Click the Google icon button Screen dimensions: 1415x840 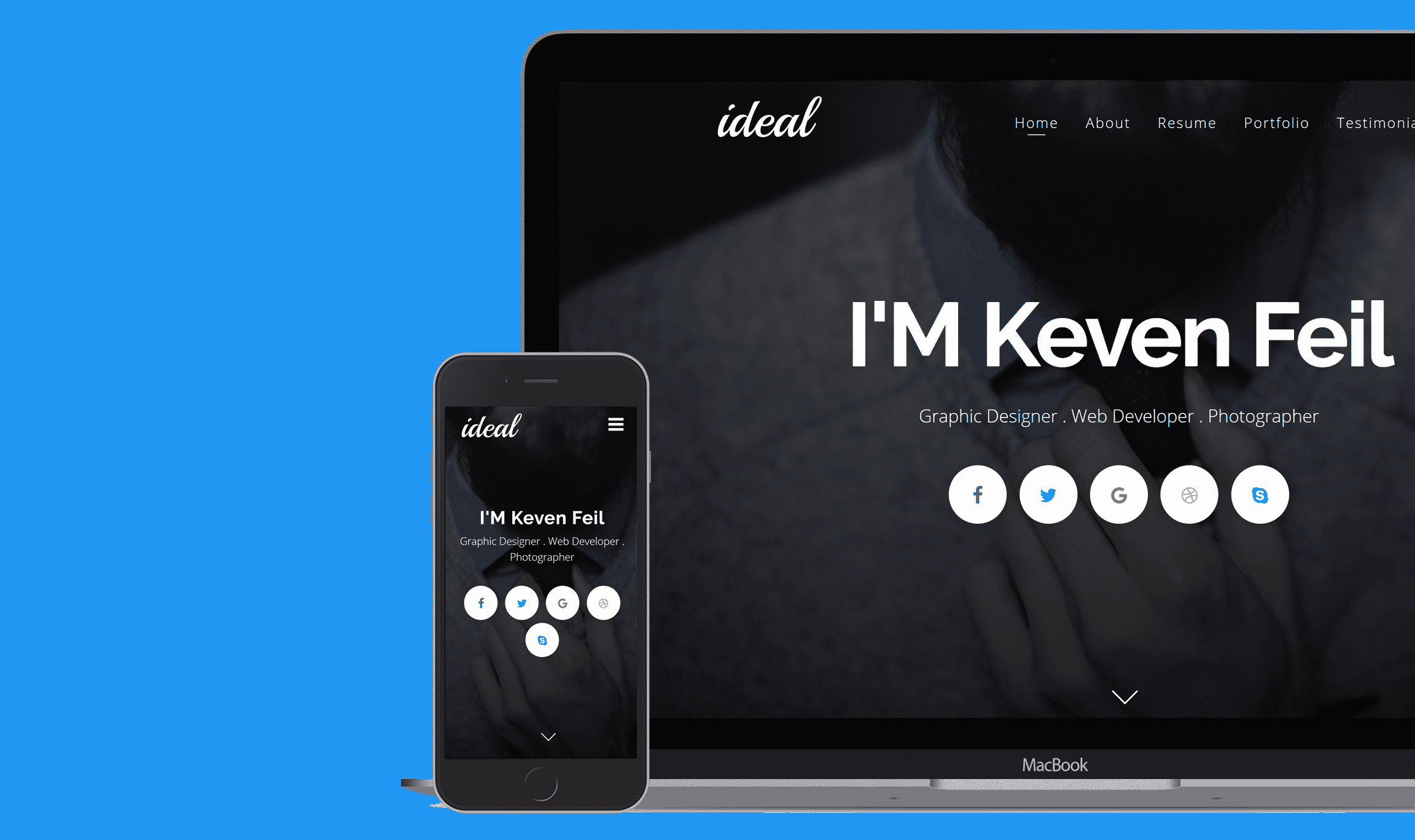1118,494
